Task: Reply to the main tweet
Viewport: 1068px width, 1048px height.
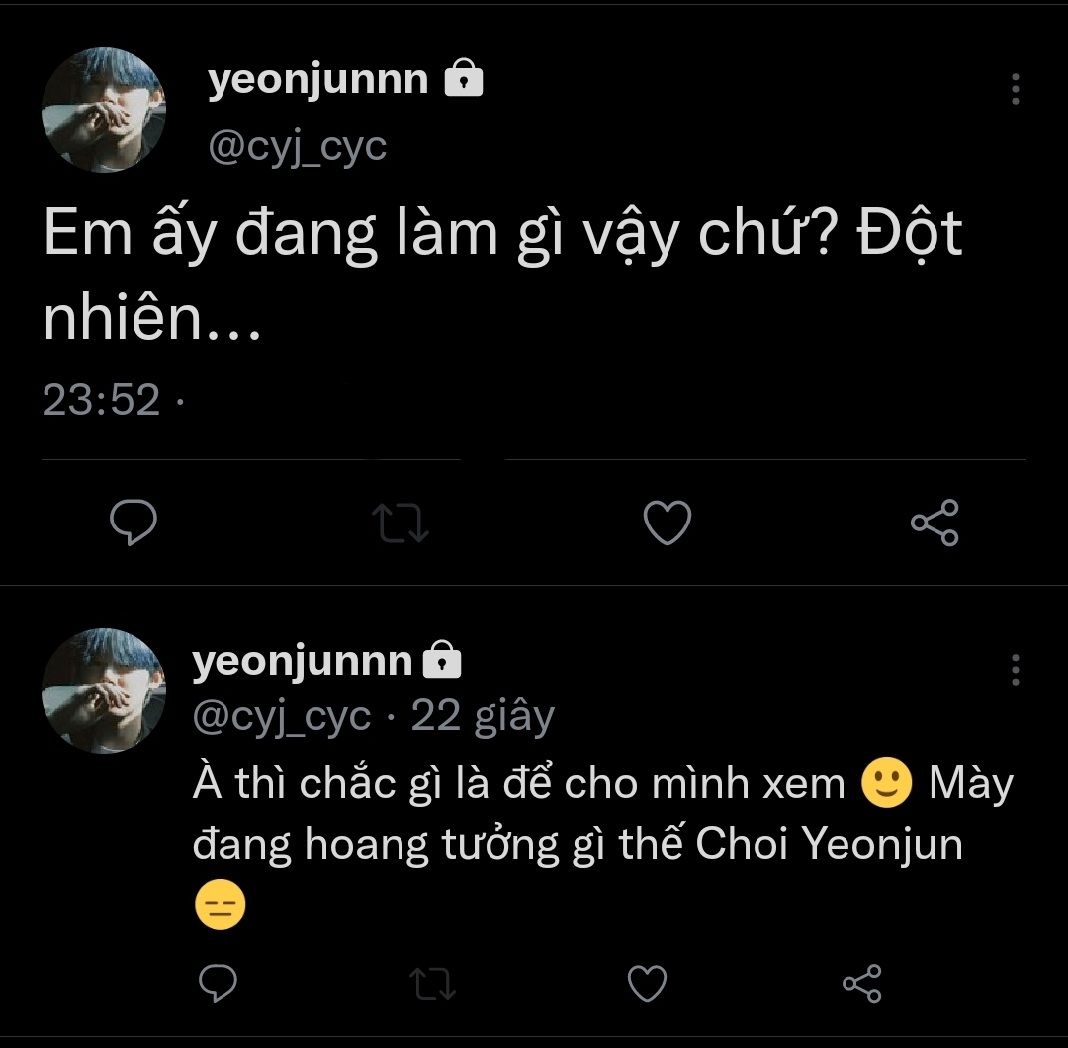Action: coord(131,523)
